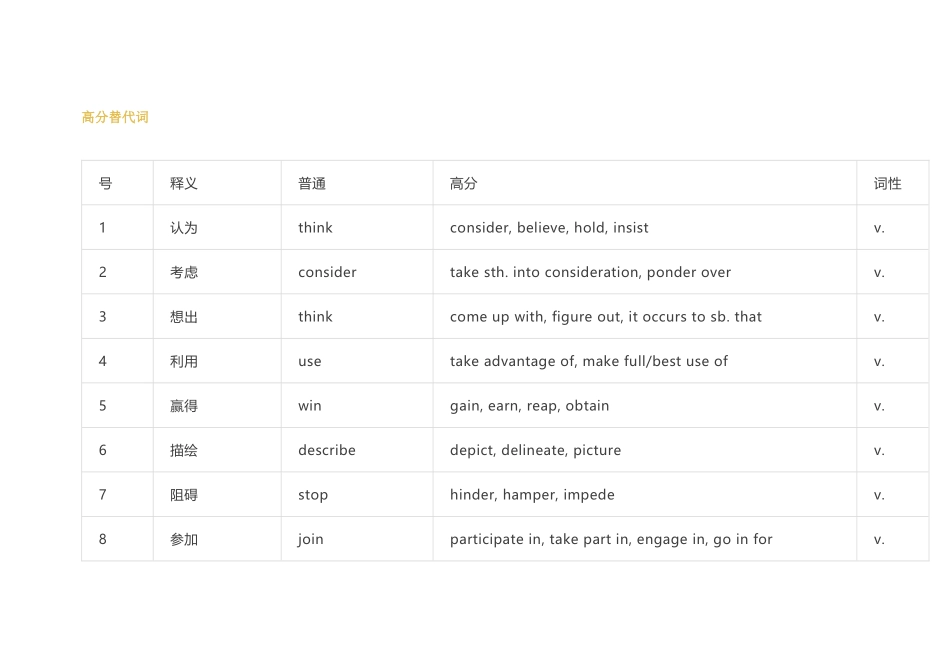
Task: Select the word 'describe'
Action: click(327, 450)
